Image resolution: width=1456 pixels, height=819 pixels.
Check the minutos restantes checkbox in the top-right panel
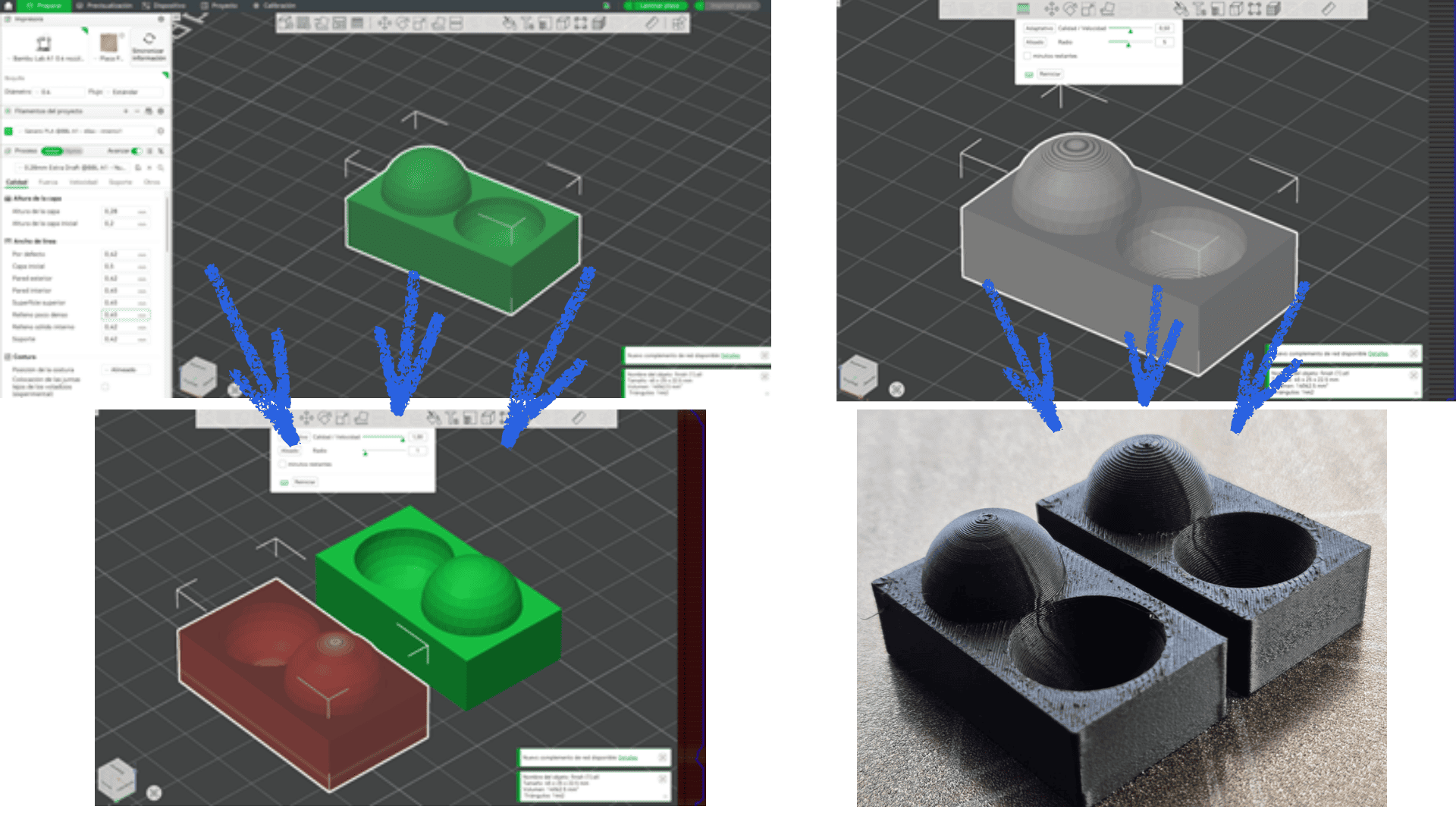(1028, 56)
